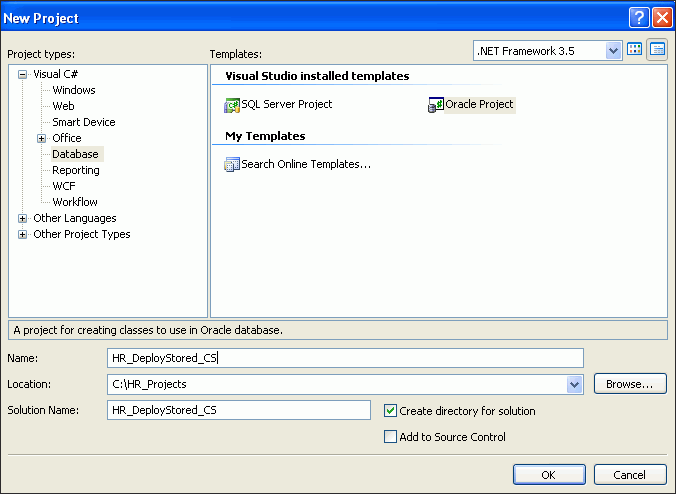Uncheck Create directory for solution
The image size is (676, 494).
391,410
